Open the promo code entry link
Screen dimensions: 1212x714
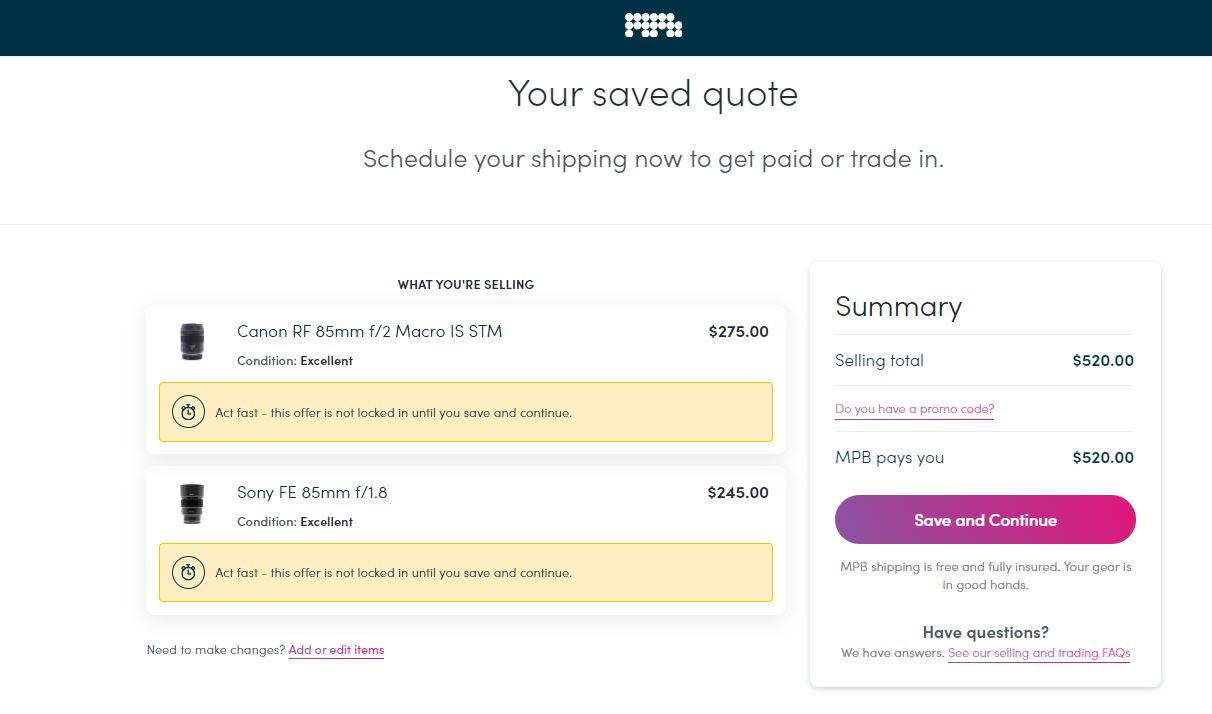tap(914, 409)
